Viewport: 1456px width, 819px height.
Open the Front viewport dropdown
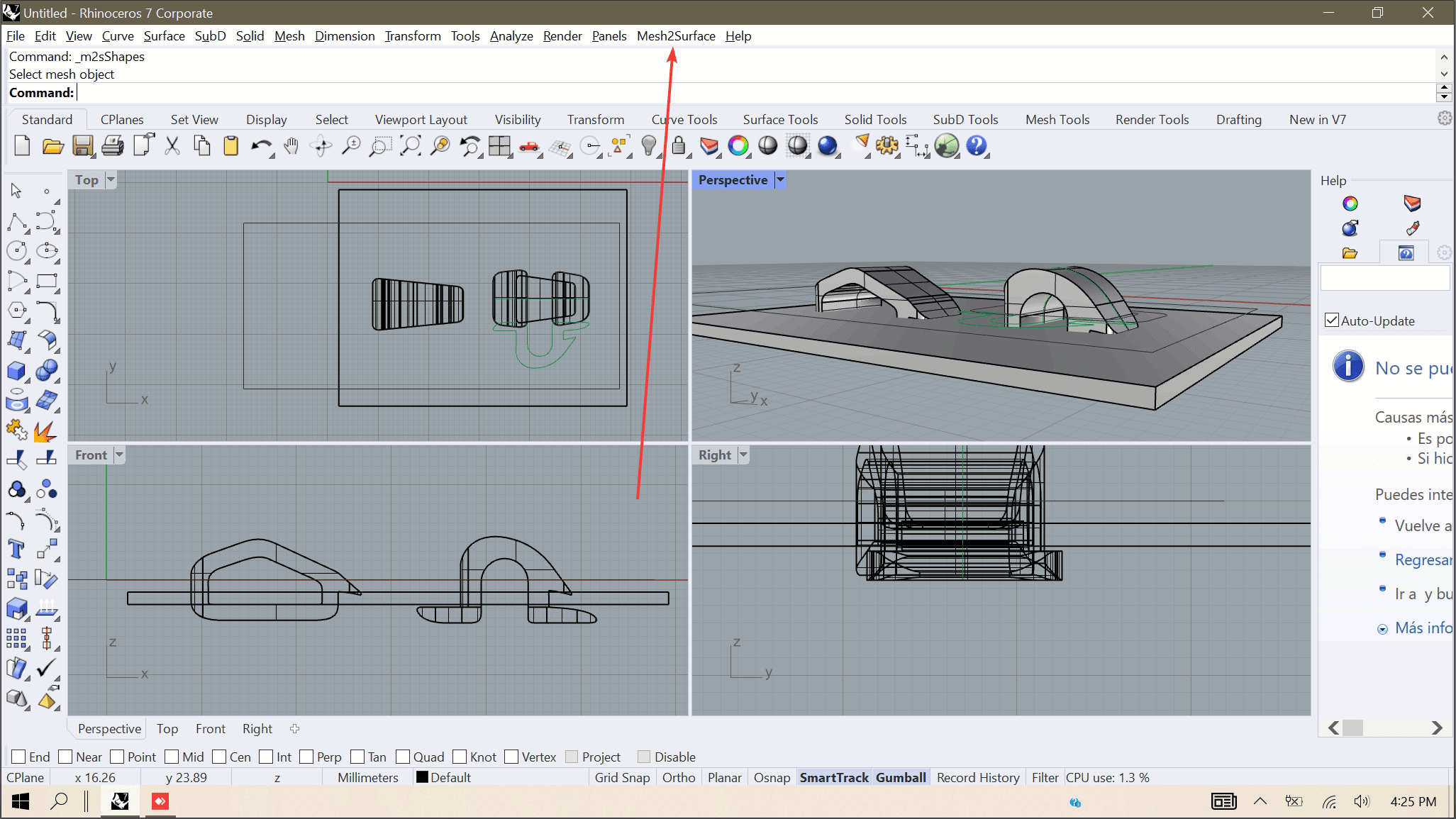(118, 455)
